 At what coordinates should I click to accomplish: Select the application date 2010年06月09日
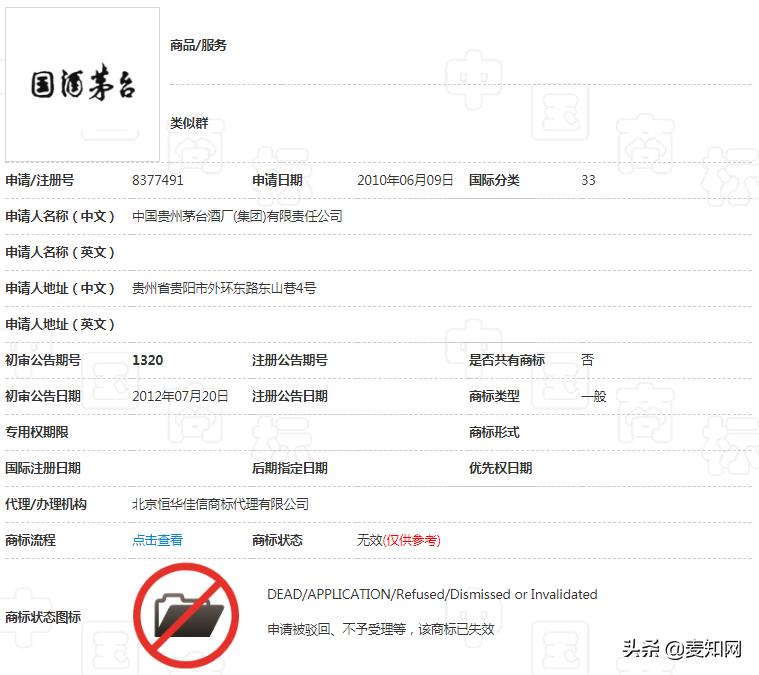tap(405, 180)
